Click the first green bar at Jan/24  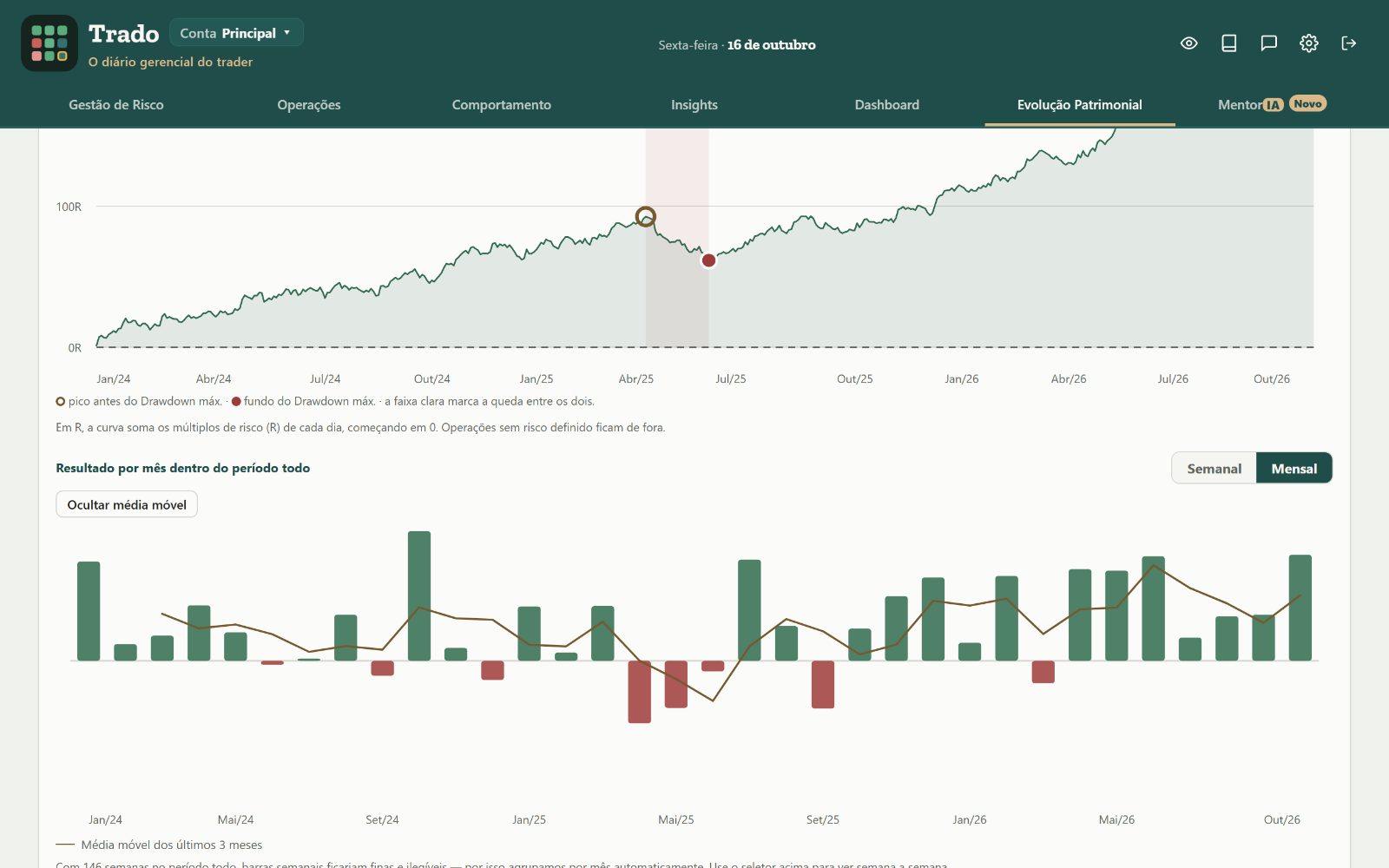pyautogui.click(x=89, y=611)
